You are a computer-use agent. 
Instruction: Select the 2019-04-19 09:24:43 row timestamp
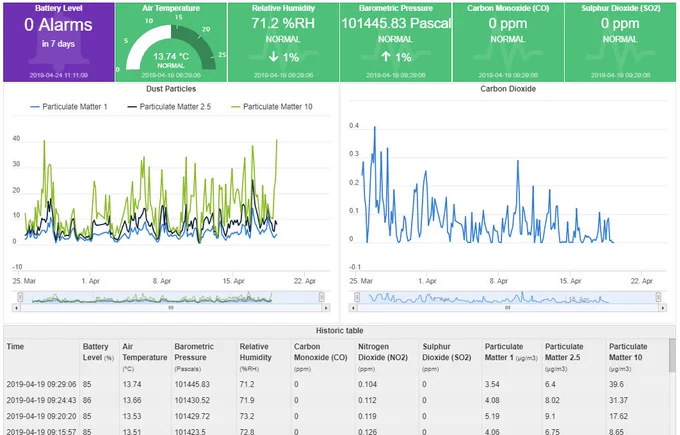(x=41, y=400)
